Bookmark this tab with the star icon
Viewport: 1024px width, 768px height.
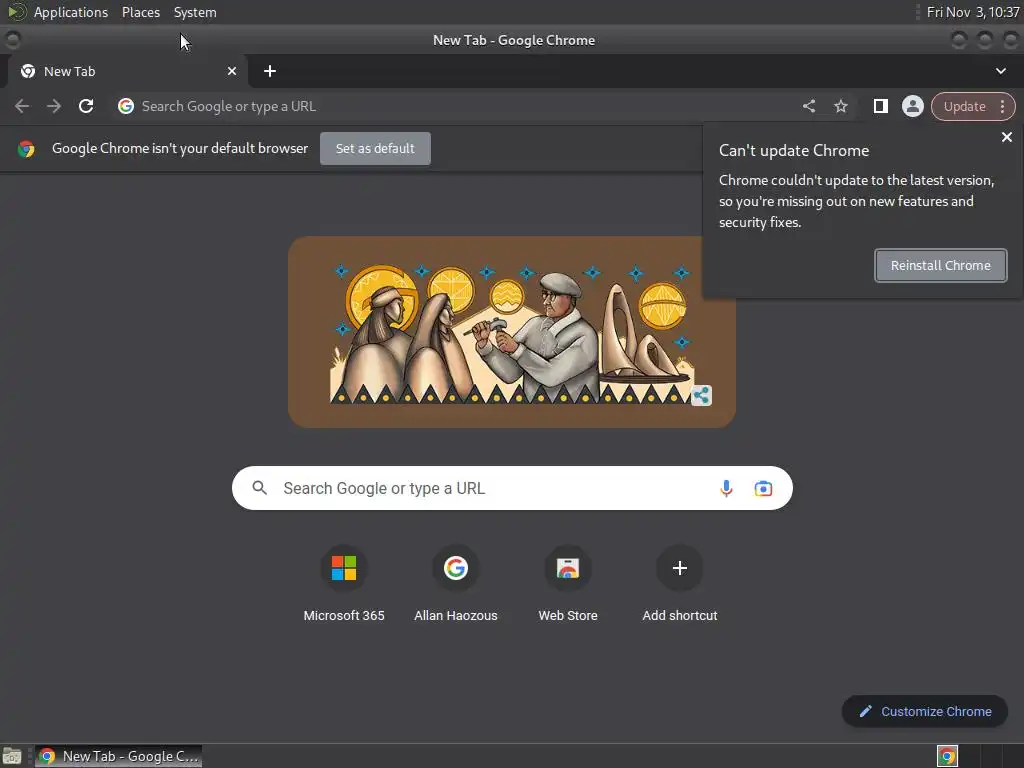click(x=841, y=106)
